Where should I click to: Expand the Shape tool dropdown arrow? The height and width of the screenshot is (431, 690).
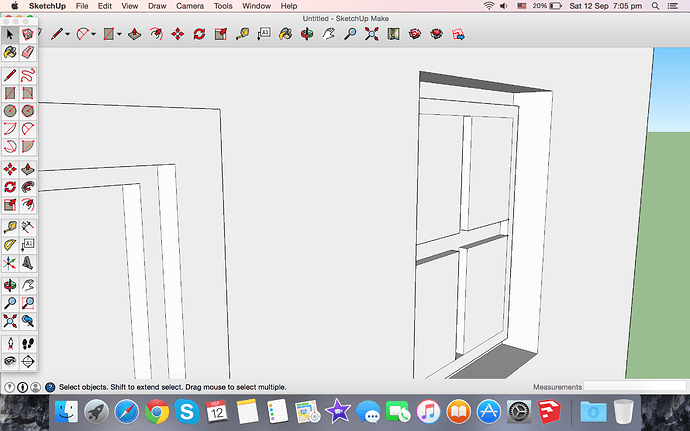point(119,34)
